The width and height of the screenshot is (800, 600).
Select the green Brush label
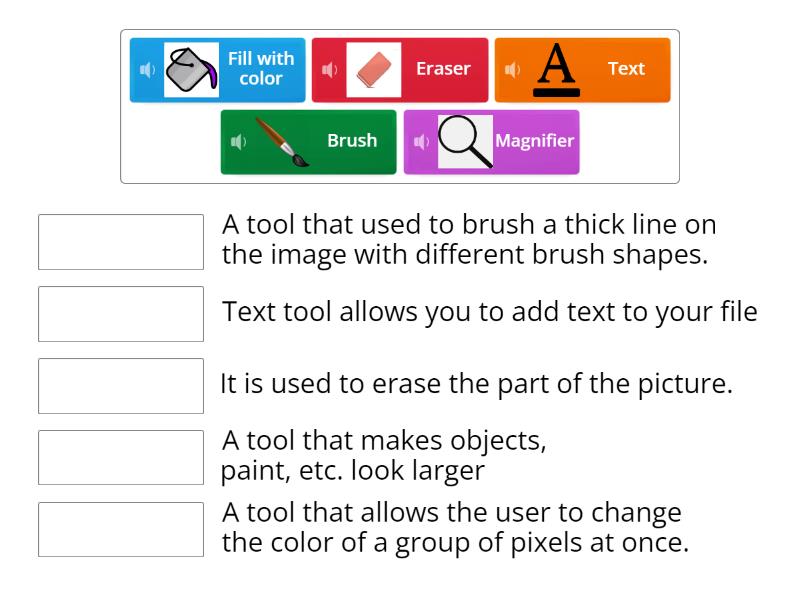pos(352,141)
